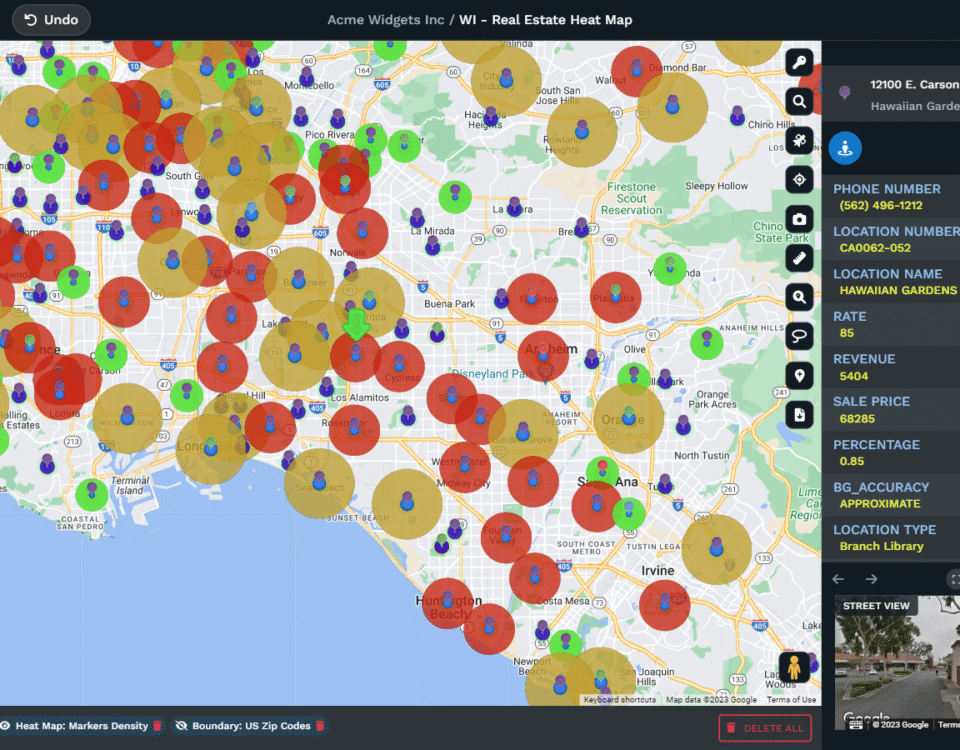
Task: Click the DELETE ALL button
Action: tap(764, 728)
